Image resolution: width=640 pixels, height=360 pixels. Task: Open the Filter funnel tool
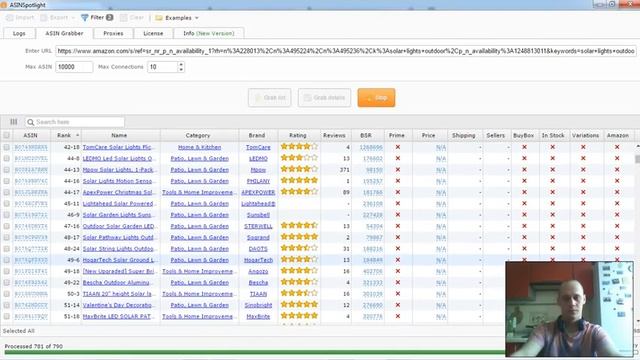pyautogui.click(x=97, y=18)
